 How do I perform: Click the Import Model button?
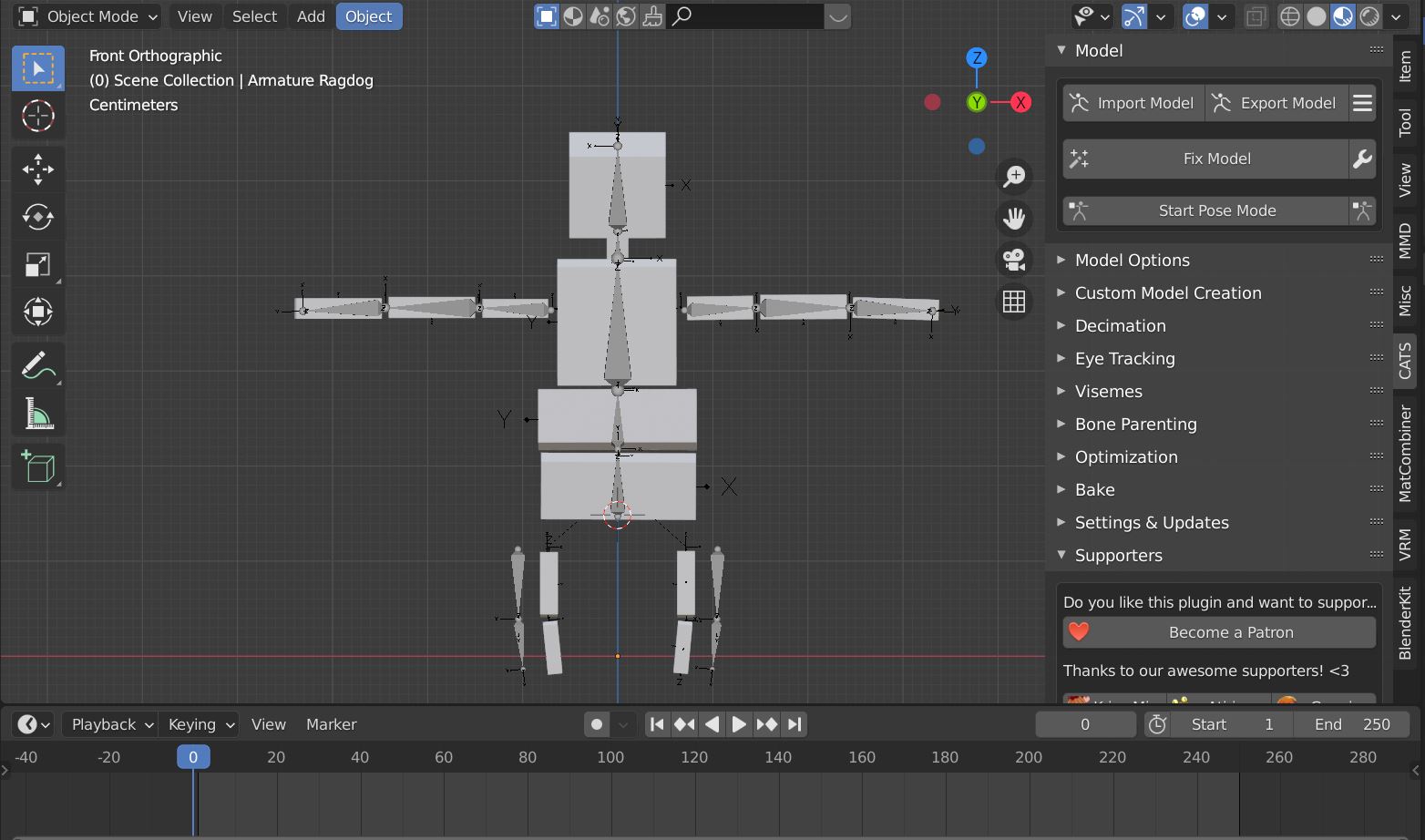tap(1133, 103)
